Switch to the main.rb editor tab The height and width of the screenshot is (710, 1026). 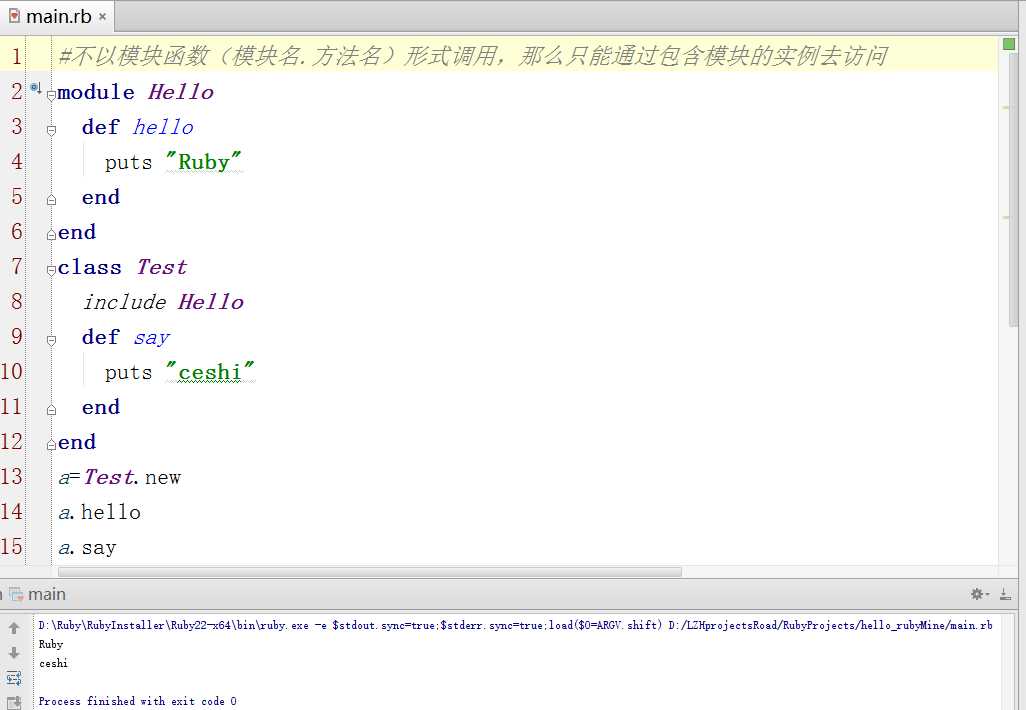point(58,16)
